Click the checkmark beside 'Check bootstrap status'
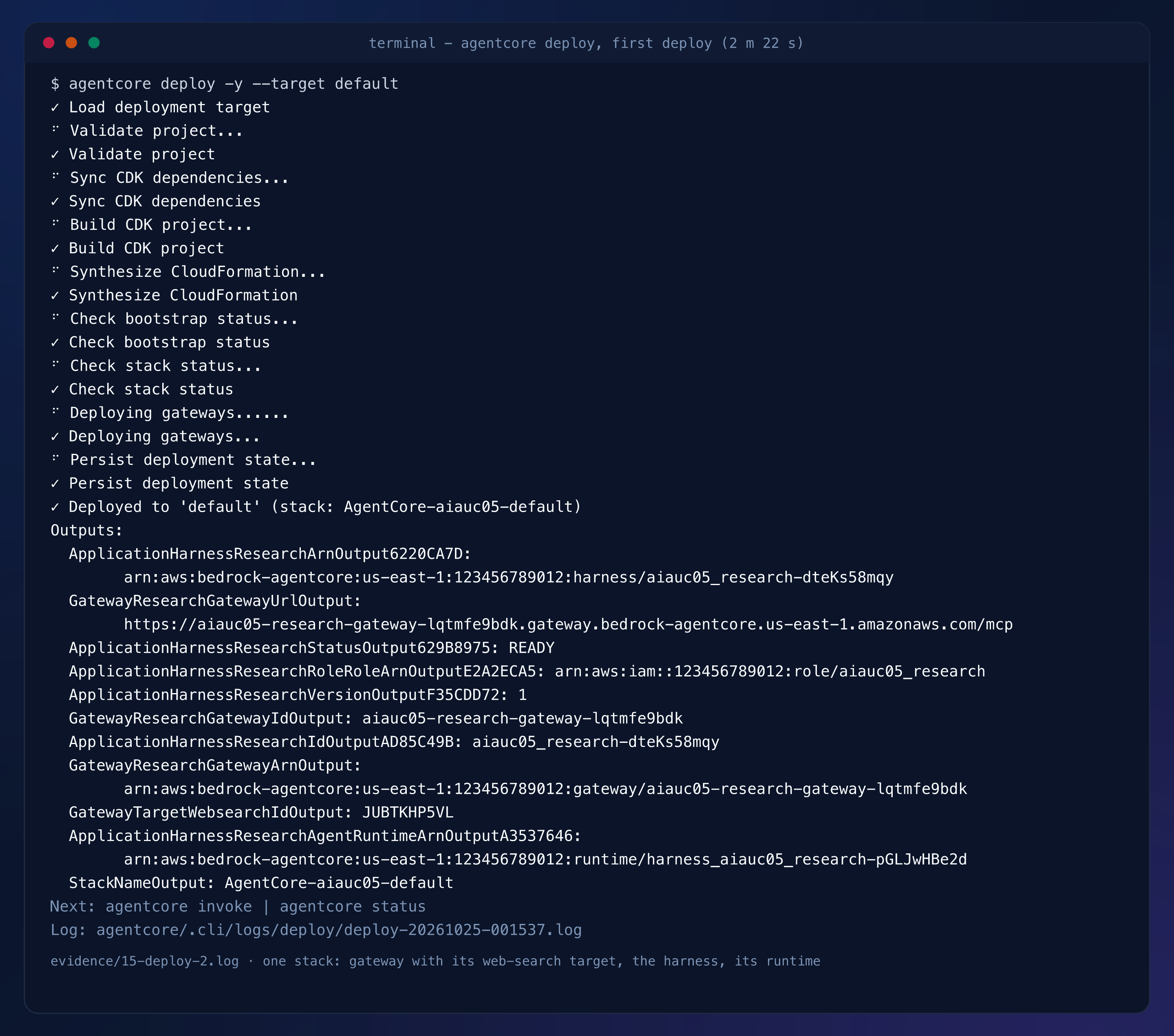The image size is (1174, 1036). (x=55, y=342)
